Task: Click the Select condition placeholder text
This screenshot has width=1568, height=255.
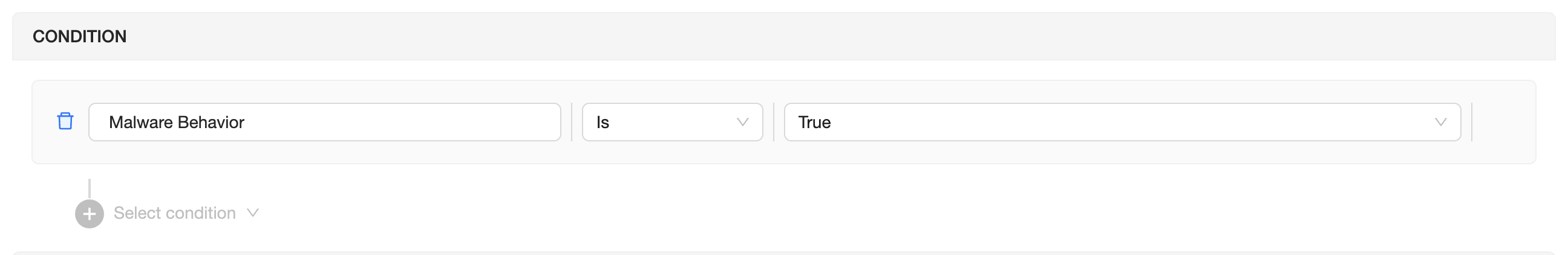Action: [x=174, y=213]
